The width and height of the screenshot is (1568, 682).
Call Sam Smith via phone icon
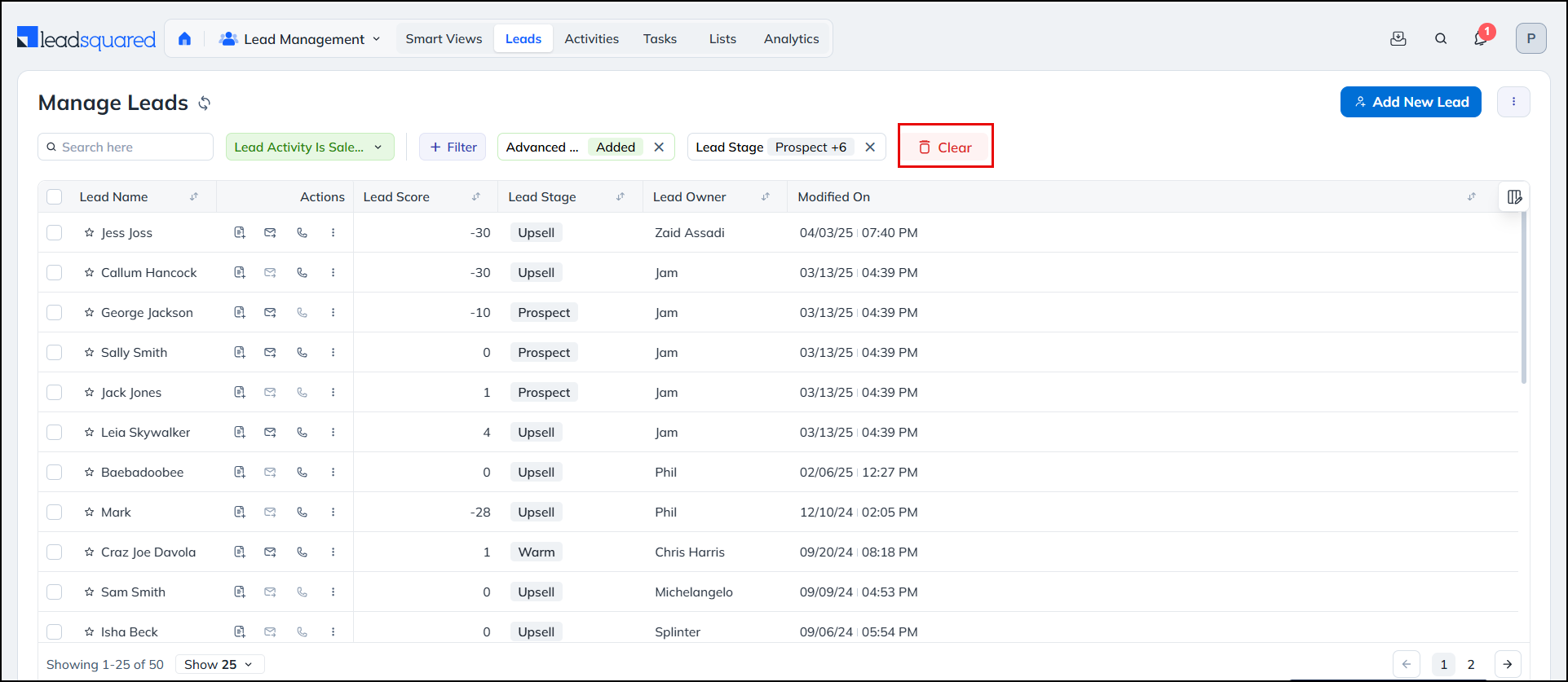click(x=302, y=592)
